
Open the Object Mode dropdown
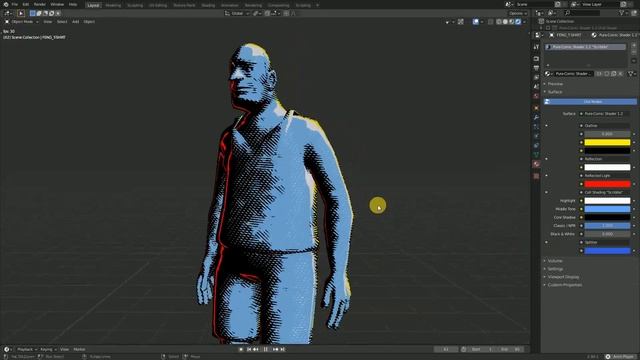pyautogui.click(x=21, y=22)
